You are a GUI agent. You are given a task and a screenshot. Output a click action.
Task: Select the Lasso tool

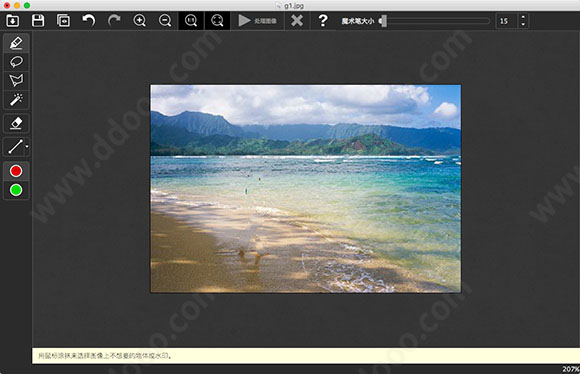point(16,61)
